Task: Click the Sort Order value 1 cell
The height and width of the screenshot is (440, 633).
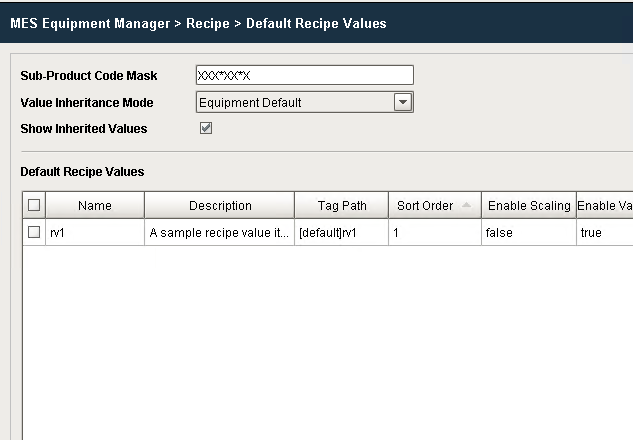Action: pos(435,233)
